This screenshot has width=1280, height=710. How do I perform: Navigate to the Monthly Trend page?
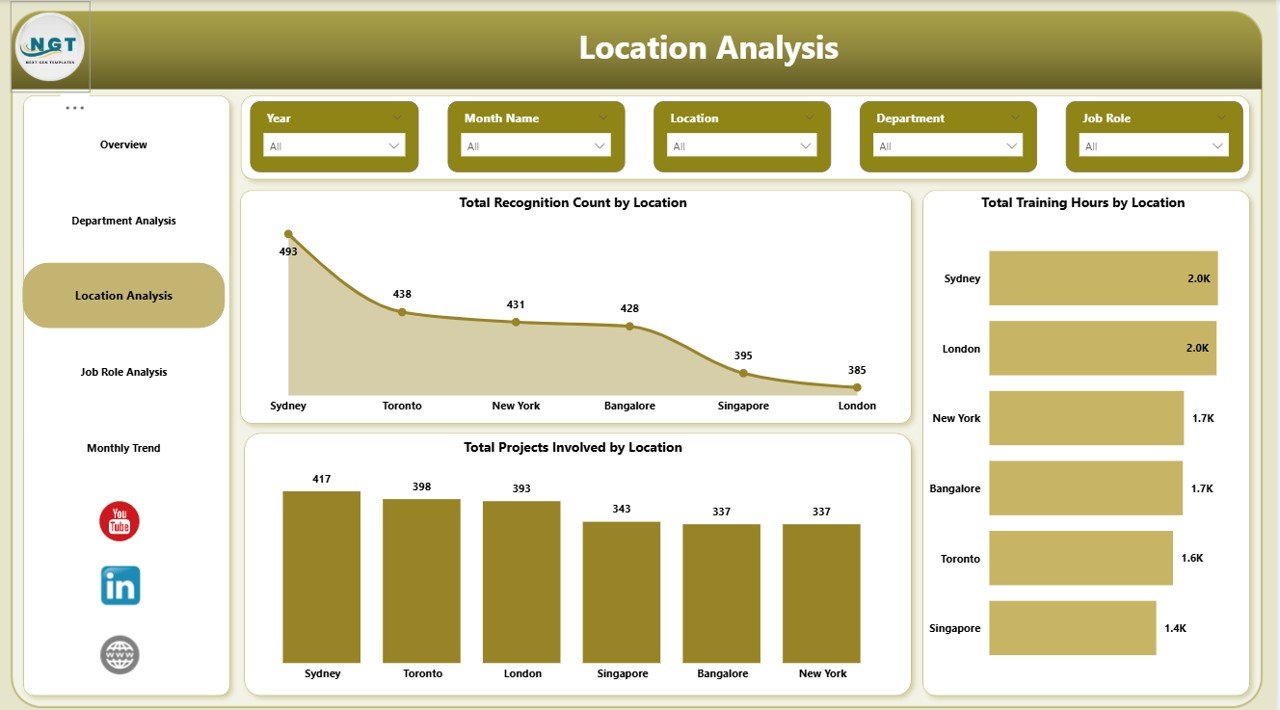(x=123, y=447)
